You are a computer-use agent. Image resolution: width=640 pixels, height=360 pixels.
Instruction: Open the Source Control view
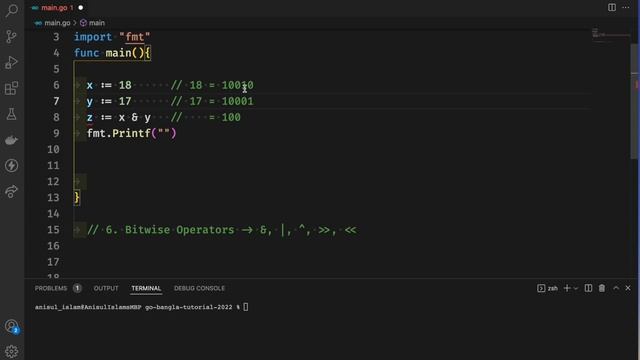coord(11,37)
